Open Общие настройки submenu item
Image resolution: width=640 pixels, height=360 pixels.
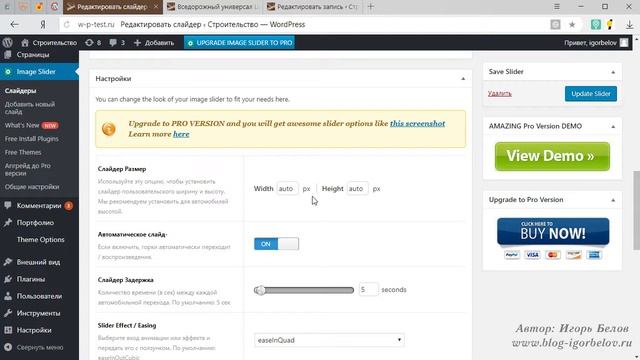click(32, 187)
